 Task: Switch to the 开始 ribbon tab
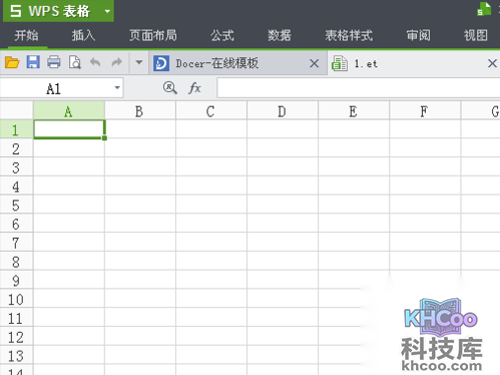click(x=26, y=35)
